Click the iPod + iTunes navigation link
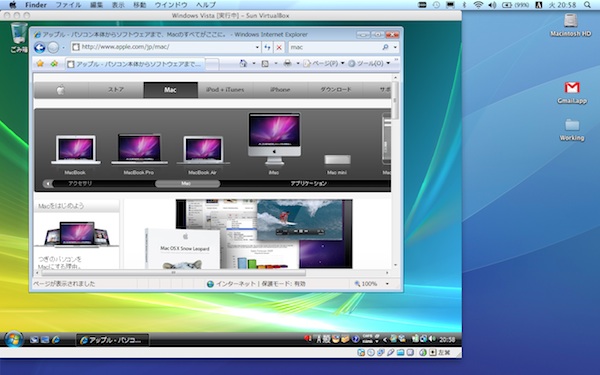600x375 pixels. point(225,90)
